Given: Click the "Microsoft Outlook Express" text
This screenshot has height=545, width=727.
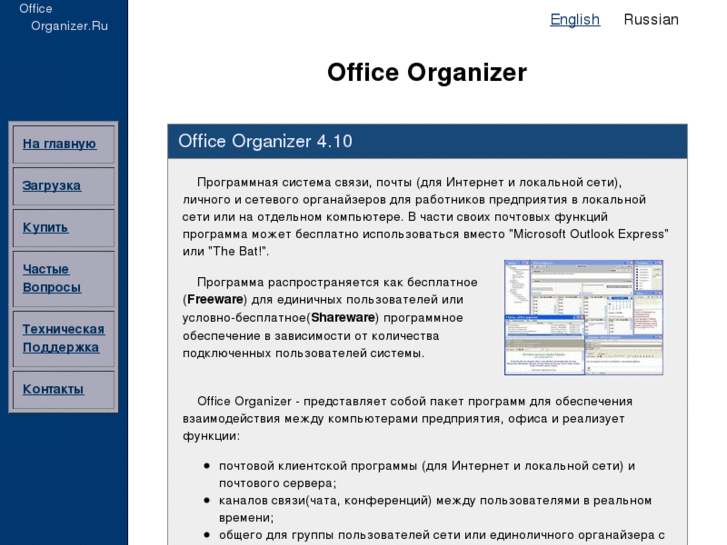Looking at the screenshot, I should (x=589, y=234).
